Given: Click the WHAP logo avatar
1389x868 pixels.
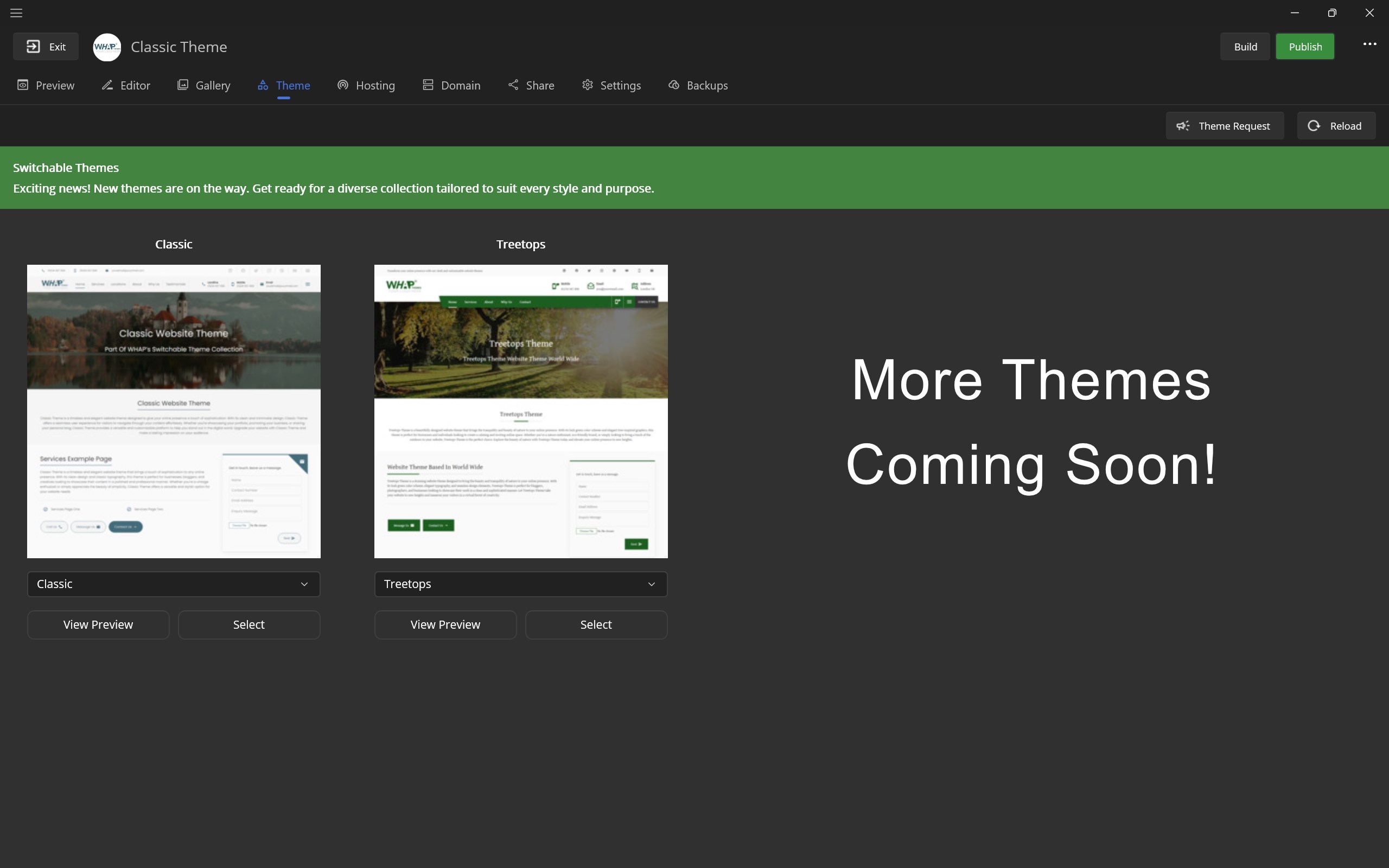Looking at the screenshot, I should [x=107, y=47].
